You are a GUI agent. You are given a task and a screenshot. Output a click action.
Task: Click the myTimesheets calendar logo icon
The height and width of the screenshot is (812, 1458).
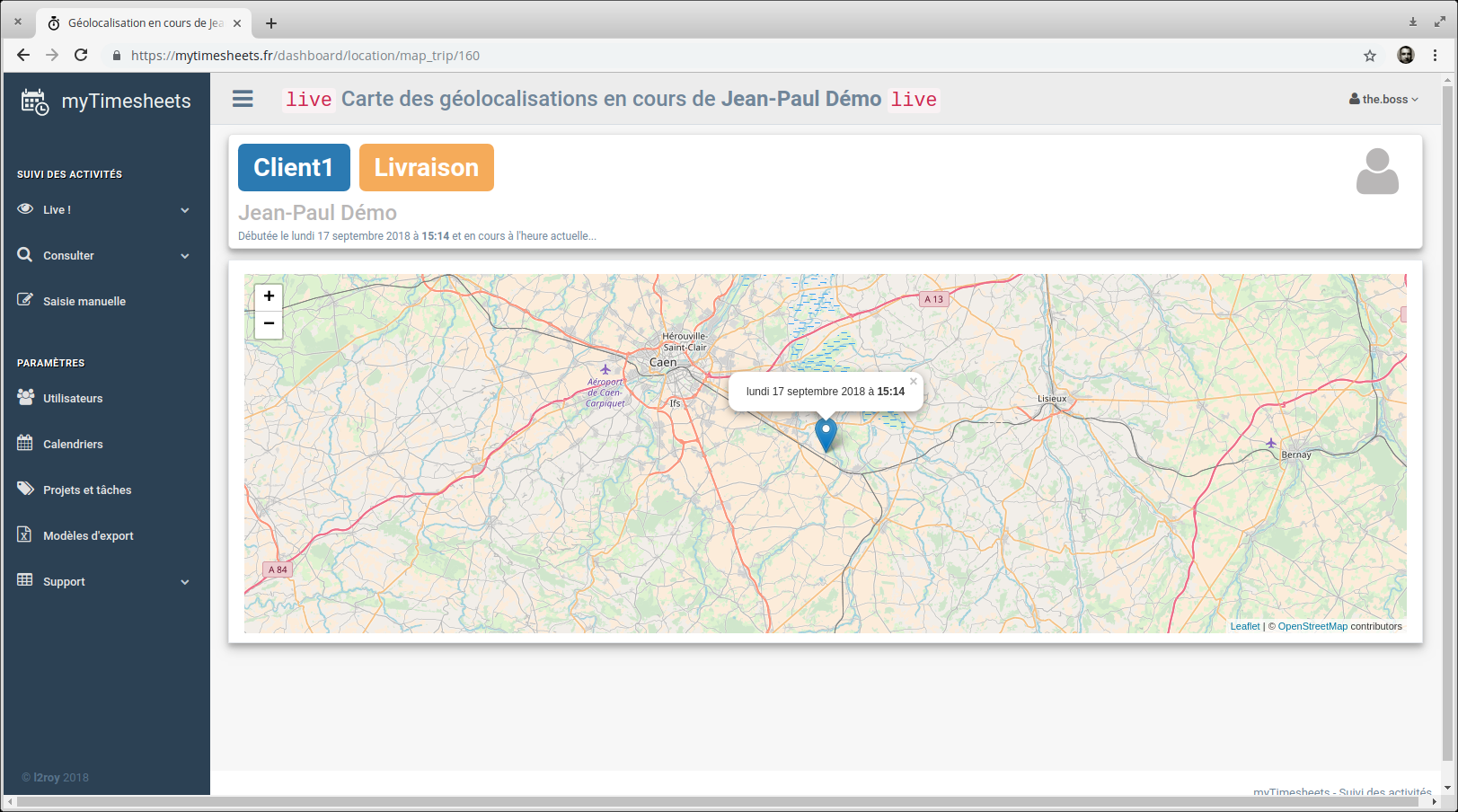click(x=35, y=101)
